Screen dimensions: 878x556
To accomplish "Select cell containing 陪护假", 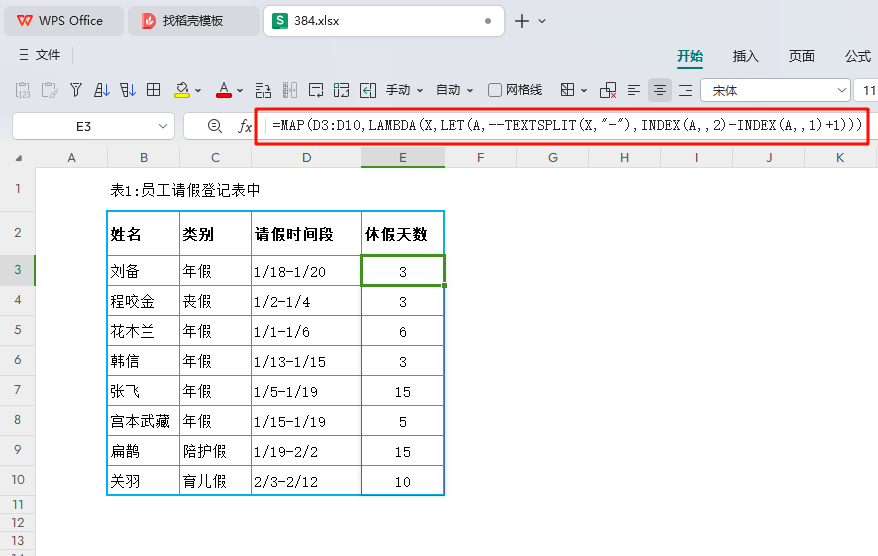I will click(216, 451).
